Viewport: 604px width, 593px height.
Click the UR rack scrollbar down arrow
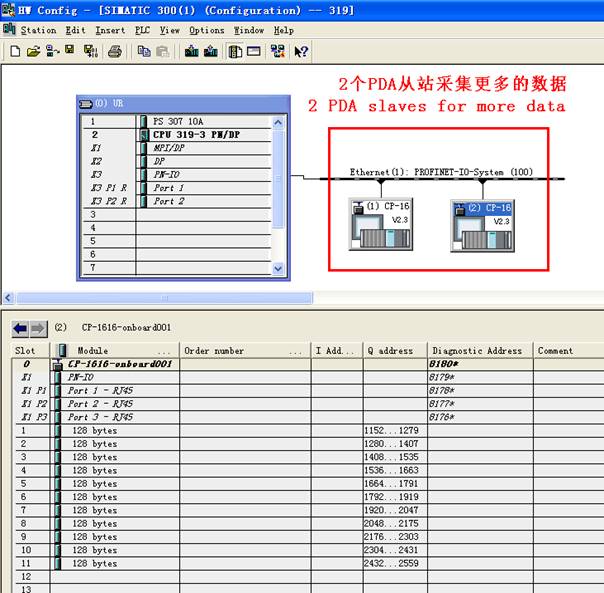click(278, 269)
